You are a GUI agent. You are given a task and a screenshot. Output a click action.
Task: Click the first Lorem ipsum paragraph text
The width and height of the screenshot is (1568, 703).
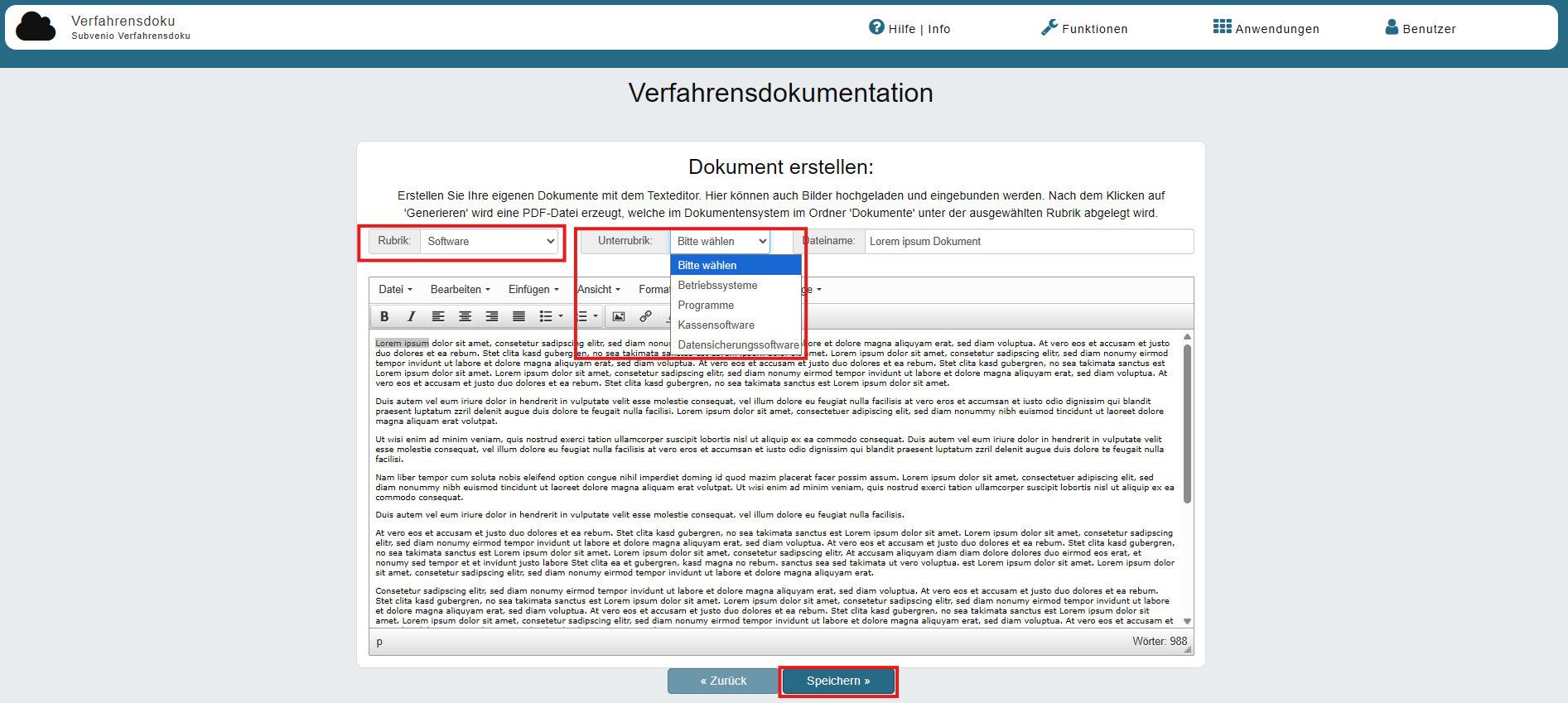coord(772,363)
